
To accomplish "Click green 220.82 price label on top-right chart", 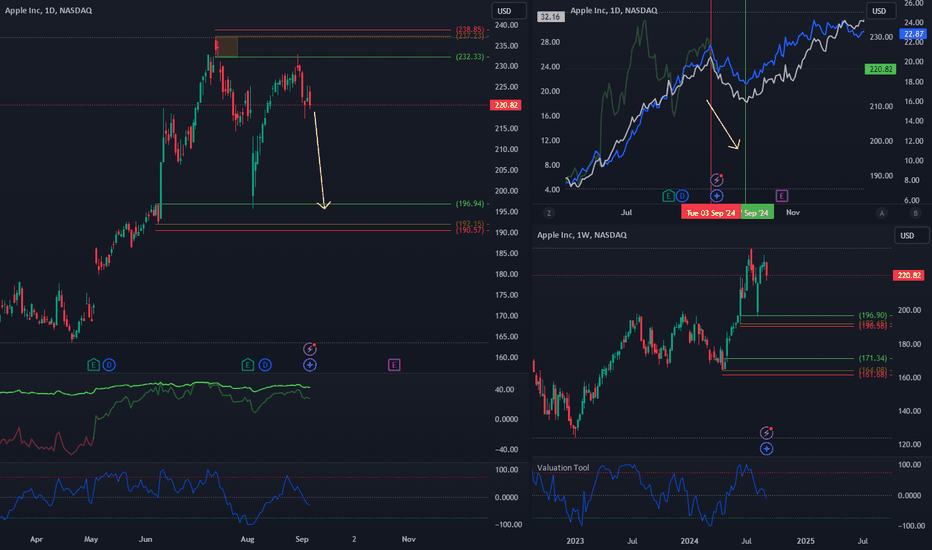I will 880,70.
